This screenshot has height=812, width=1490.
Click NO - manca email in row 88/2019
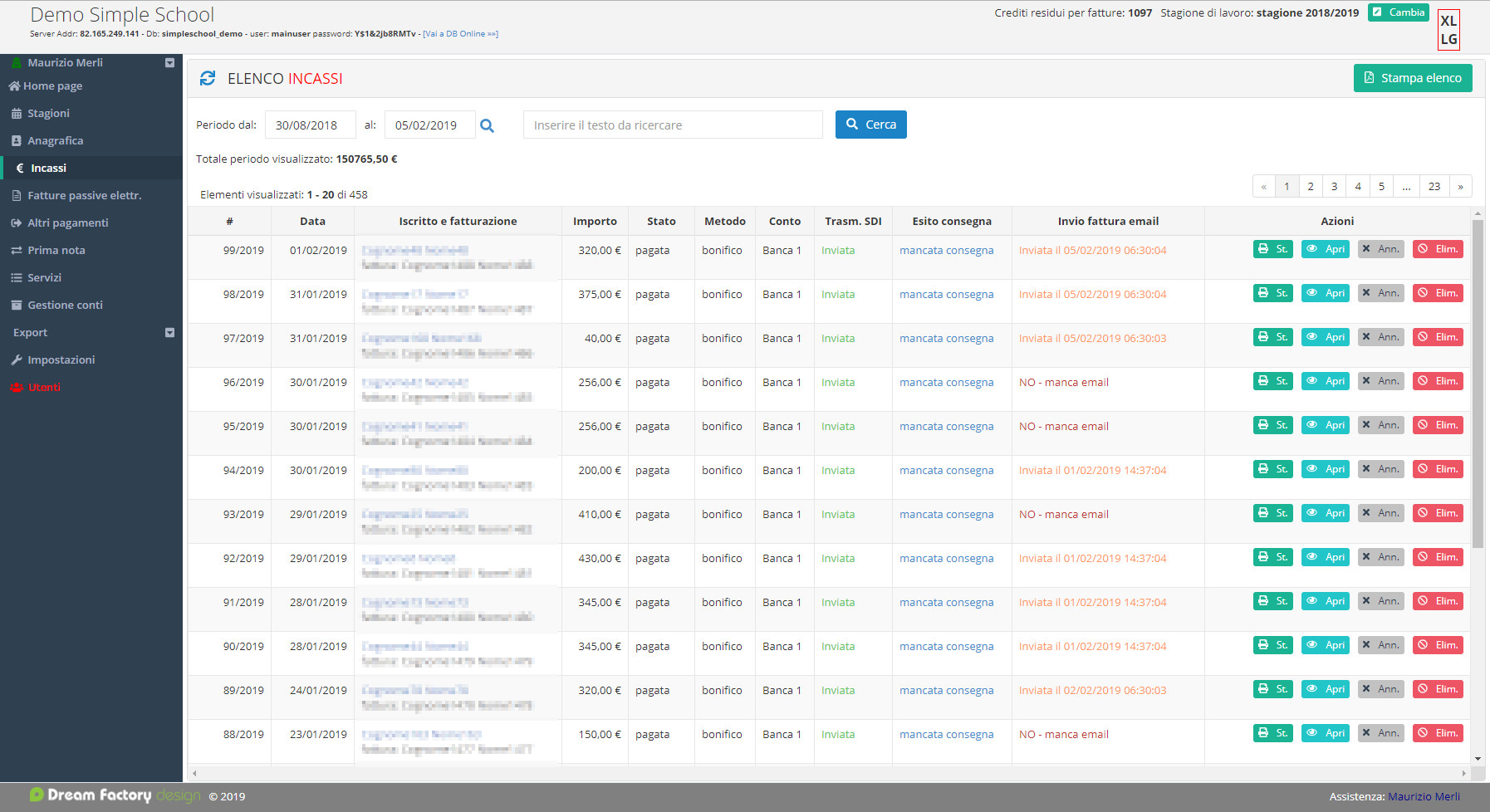[1063, 735]
